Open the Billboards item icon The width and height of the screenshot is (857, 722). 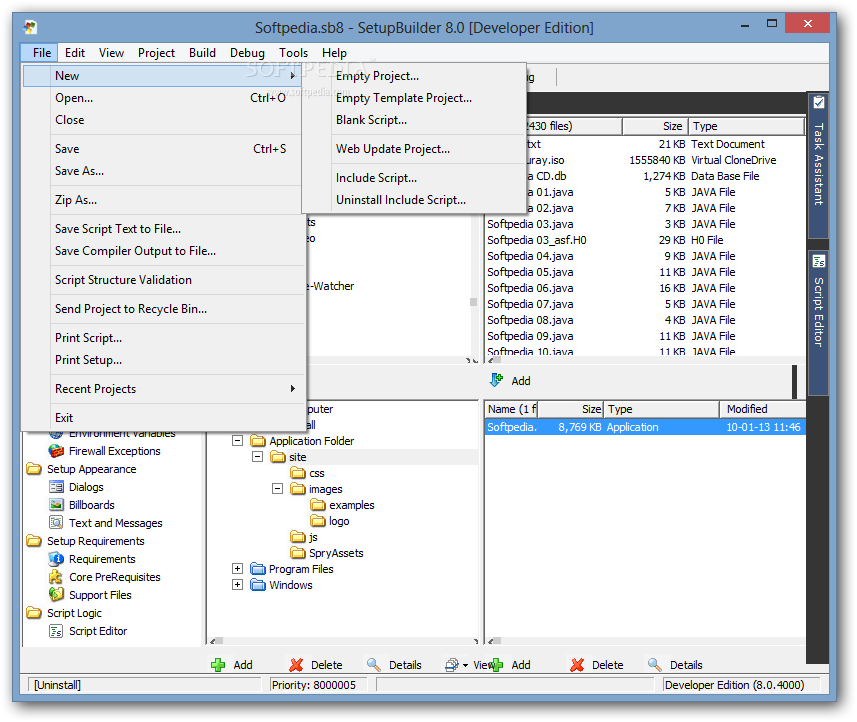pyautogui.click(x=56, y=505)
